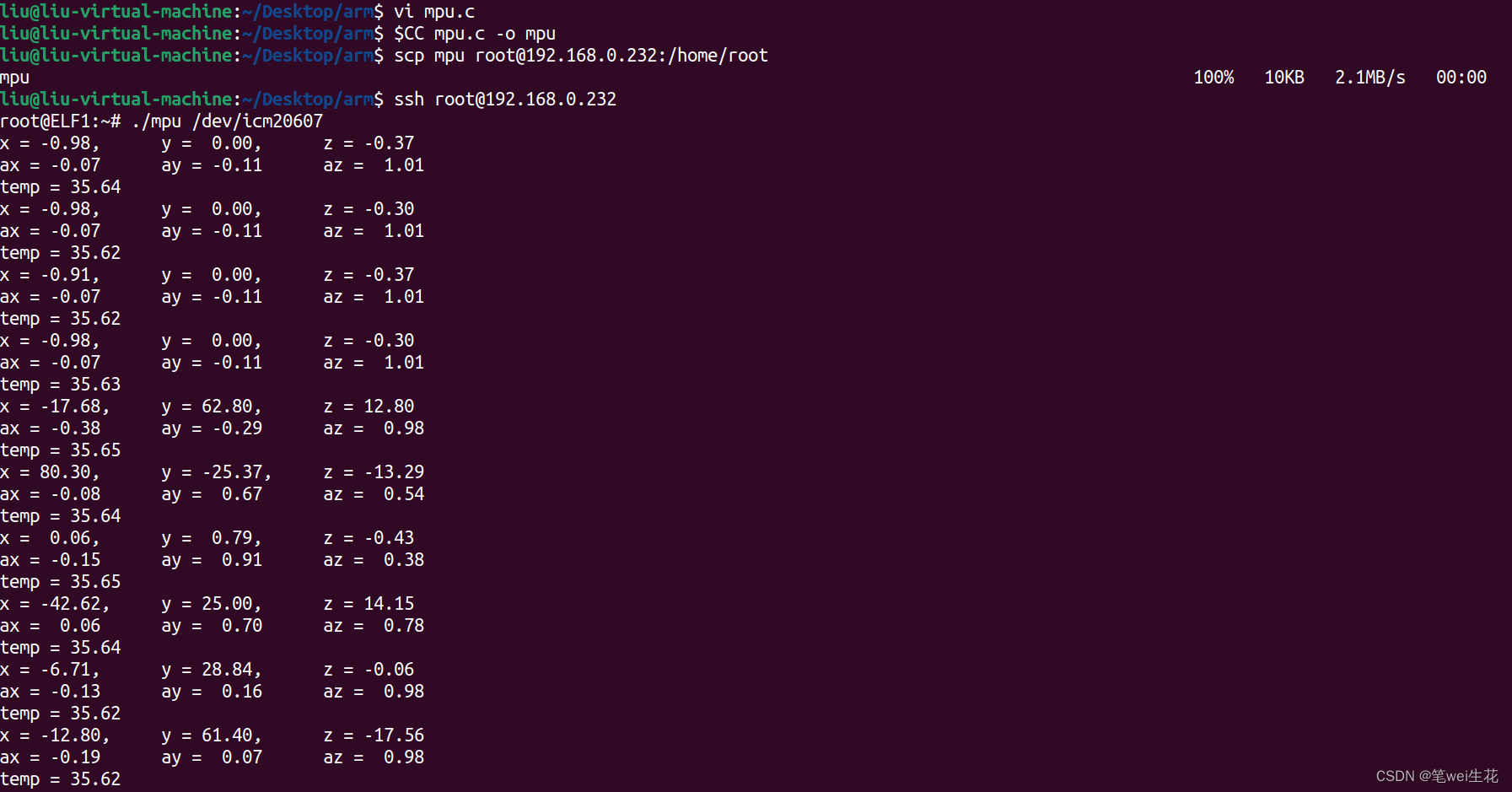
Task: Click the reading 'az = 0.38'
Action: [374, 560]
